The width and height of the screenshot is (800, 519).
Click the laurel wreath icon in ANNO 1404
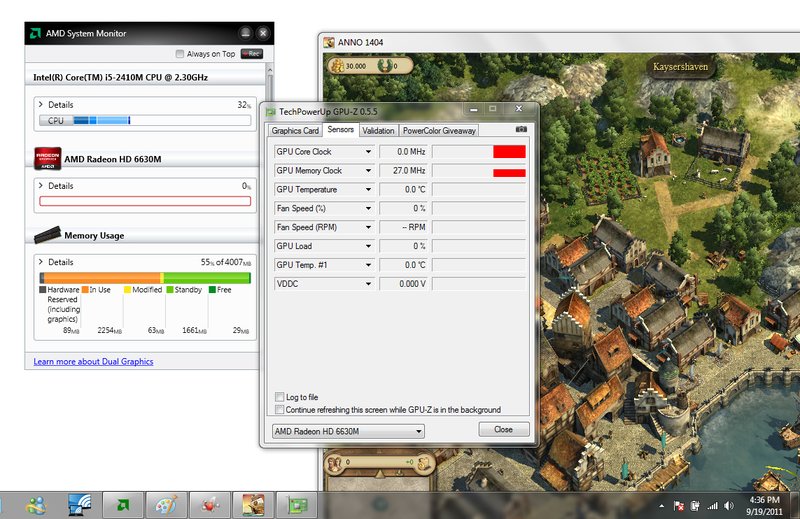point(384,65)
